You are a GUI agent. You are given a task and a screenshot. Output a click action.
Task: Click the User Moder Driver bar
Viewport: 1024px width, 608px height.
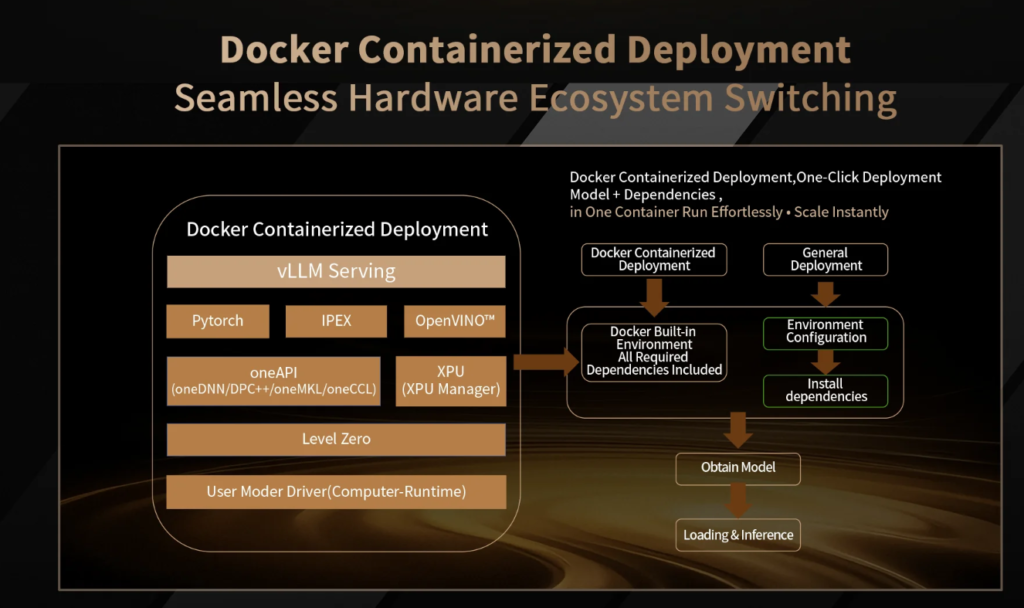tap(336, 491)
